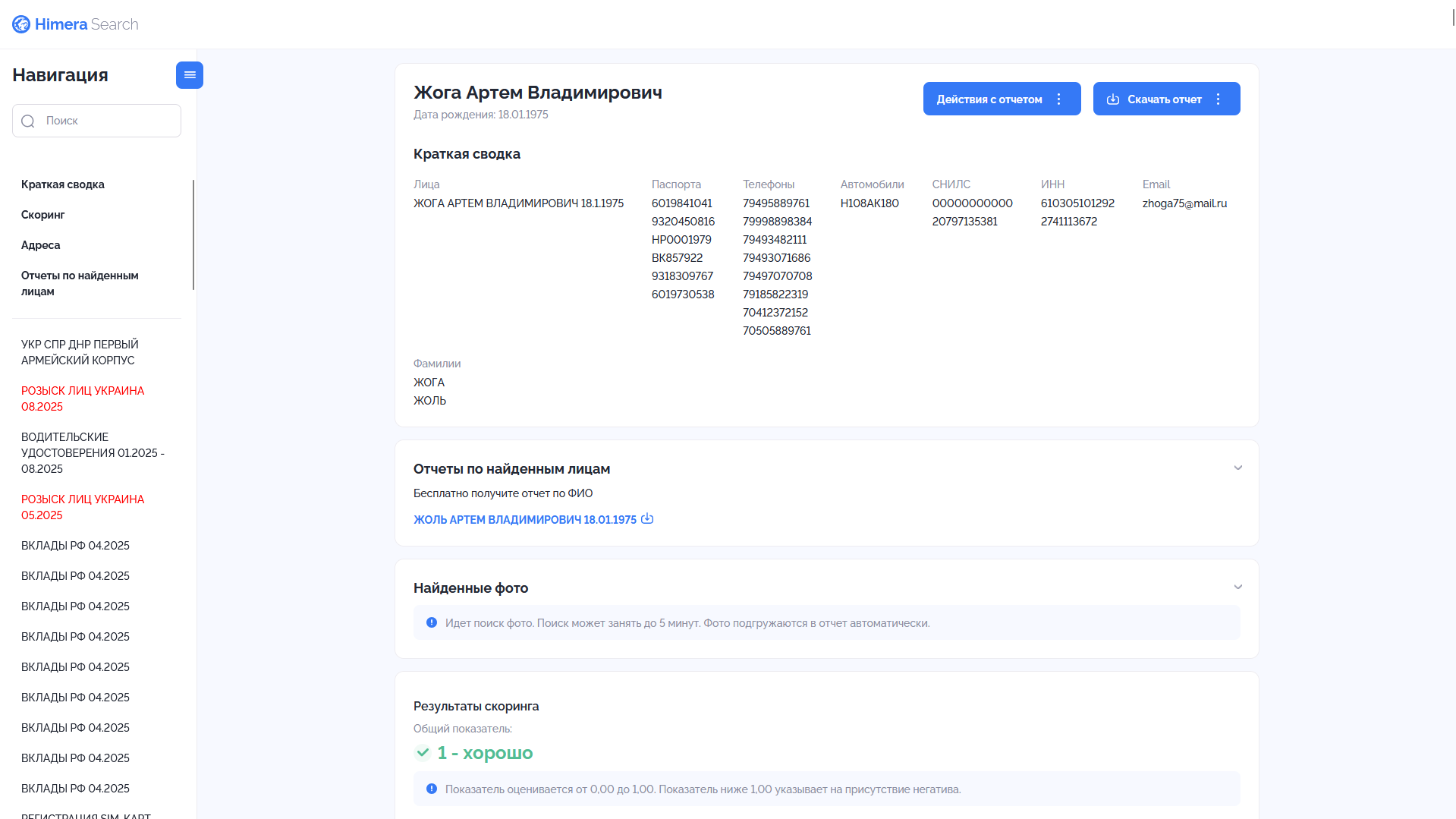
Task: Click green checkmark beside 1 - хорошо
Action: pos(423,753)
